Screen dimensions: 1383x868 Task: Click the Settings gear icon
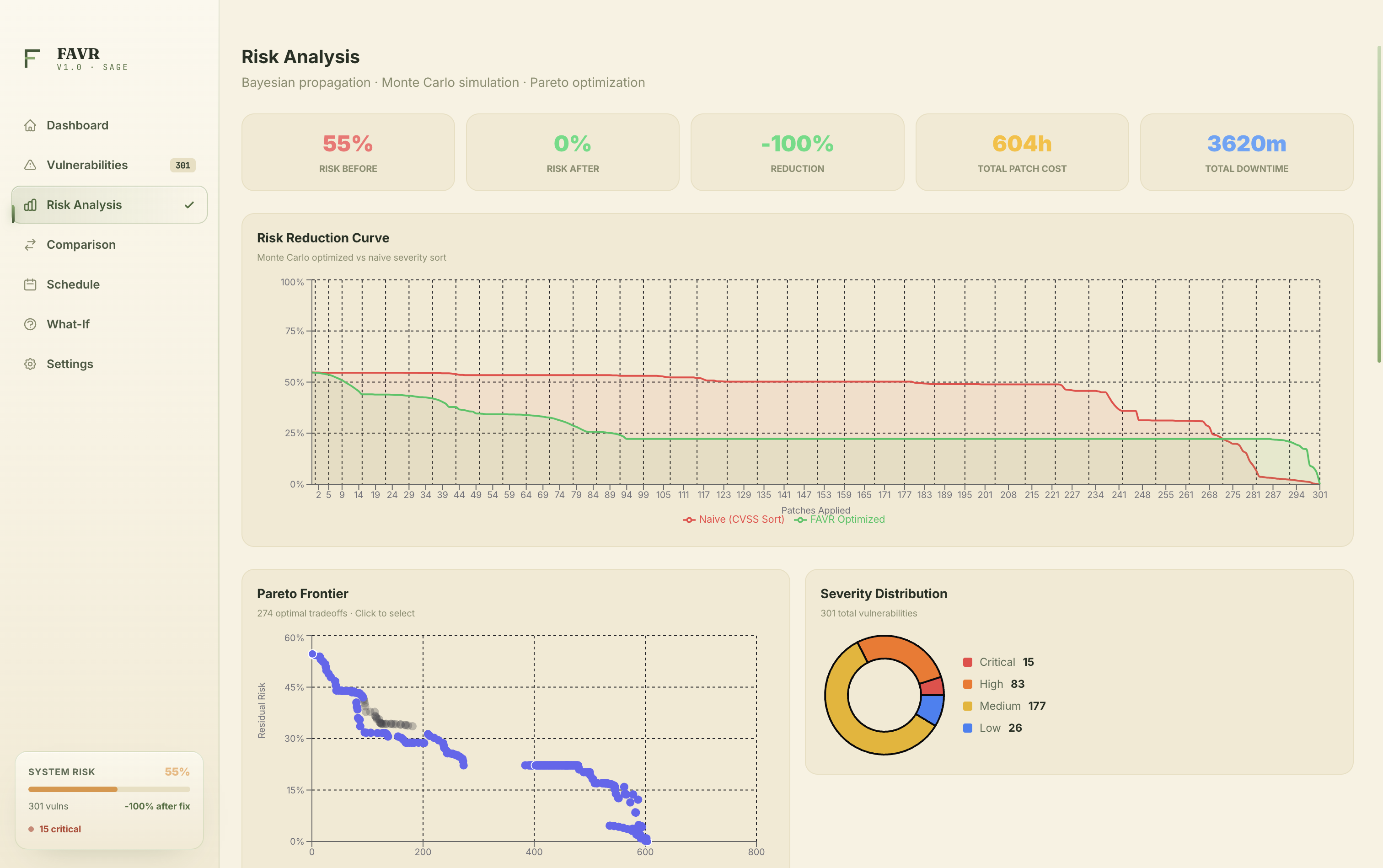coord(31,364)
